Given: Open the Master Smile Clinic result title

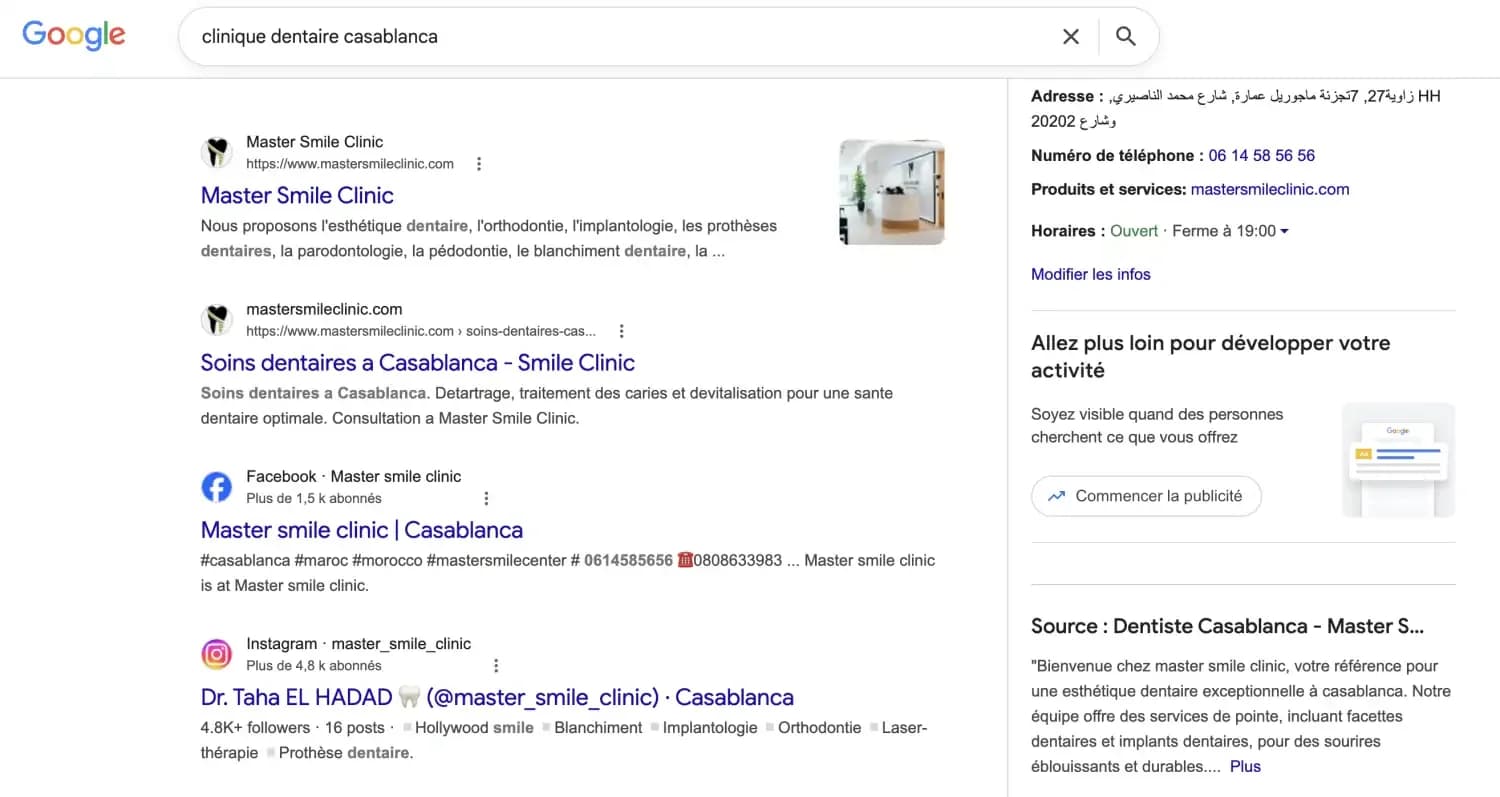Looking at the screenshot, I should (x=297, y=195).
